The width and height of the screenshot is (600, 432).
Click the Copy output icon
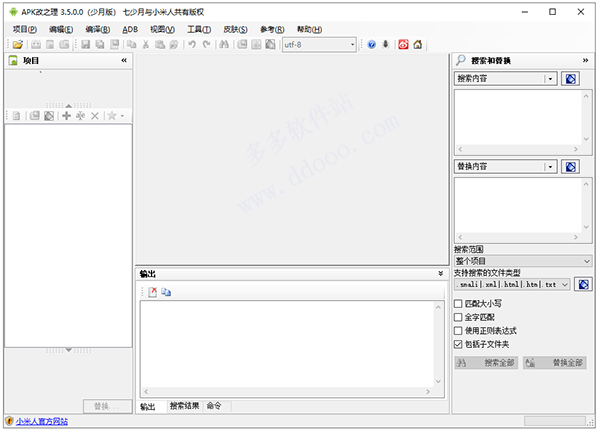click(166, 293)
